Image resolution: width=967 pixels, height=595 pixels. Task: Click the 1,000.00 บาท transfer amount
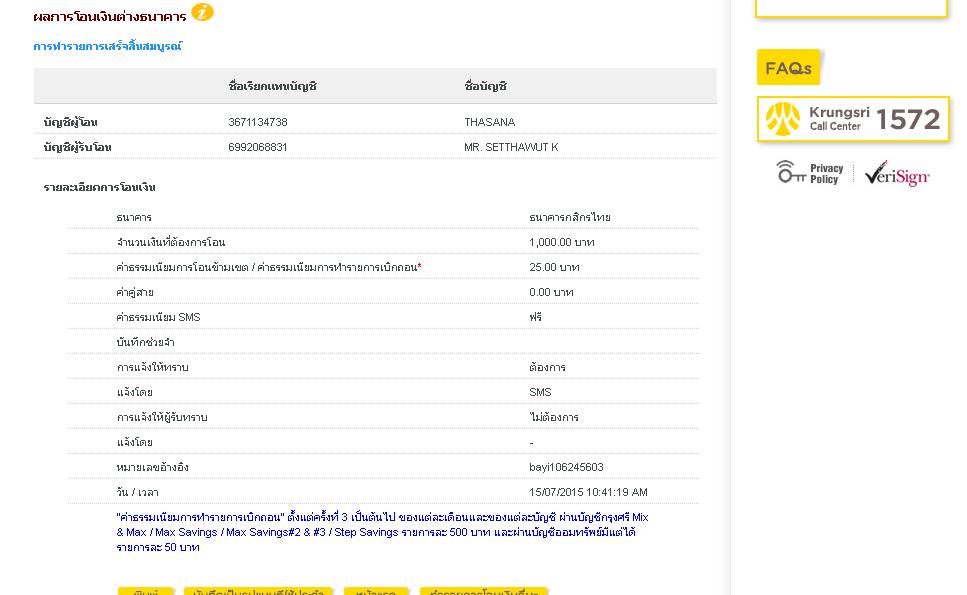[x=562, y=242]
